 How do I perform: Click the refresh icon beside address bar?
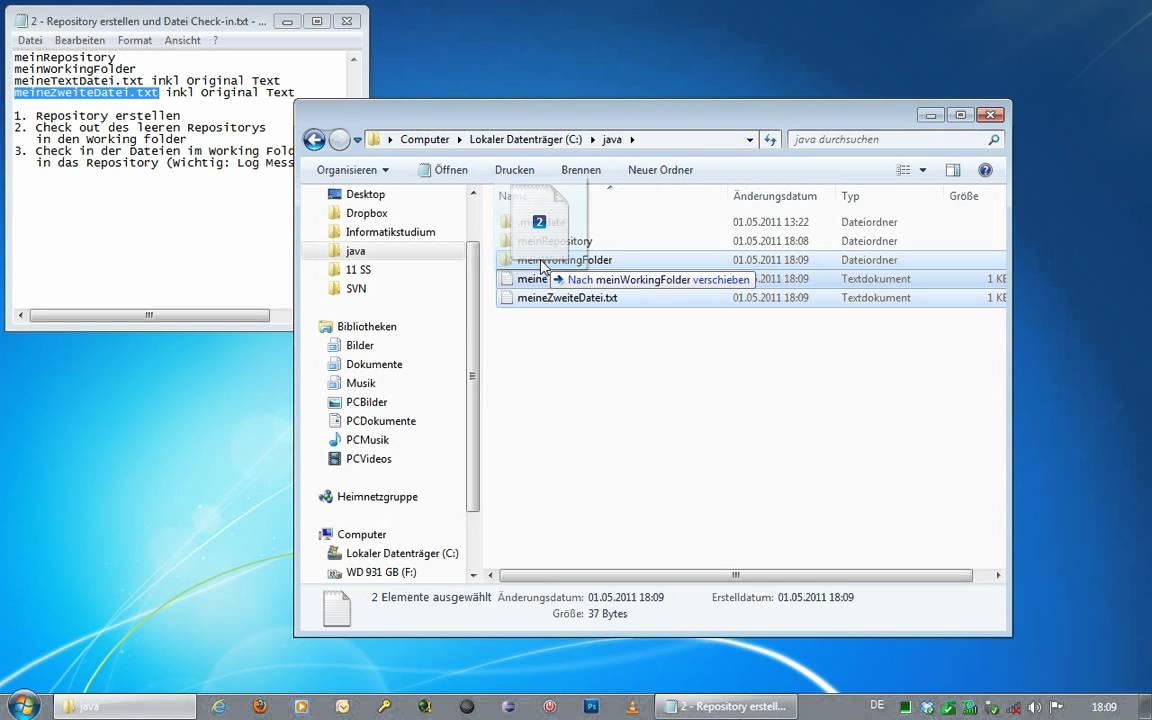770,140
